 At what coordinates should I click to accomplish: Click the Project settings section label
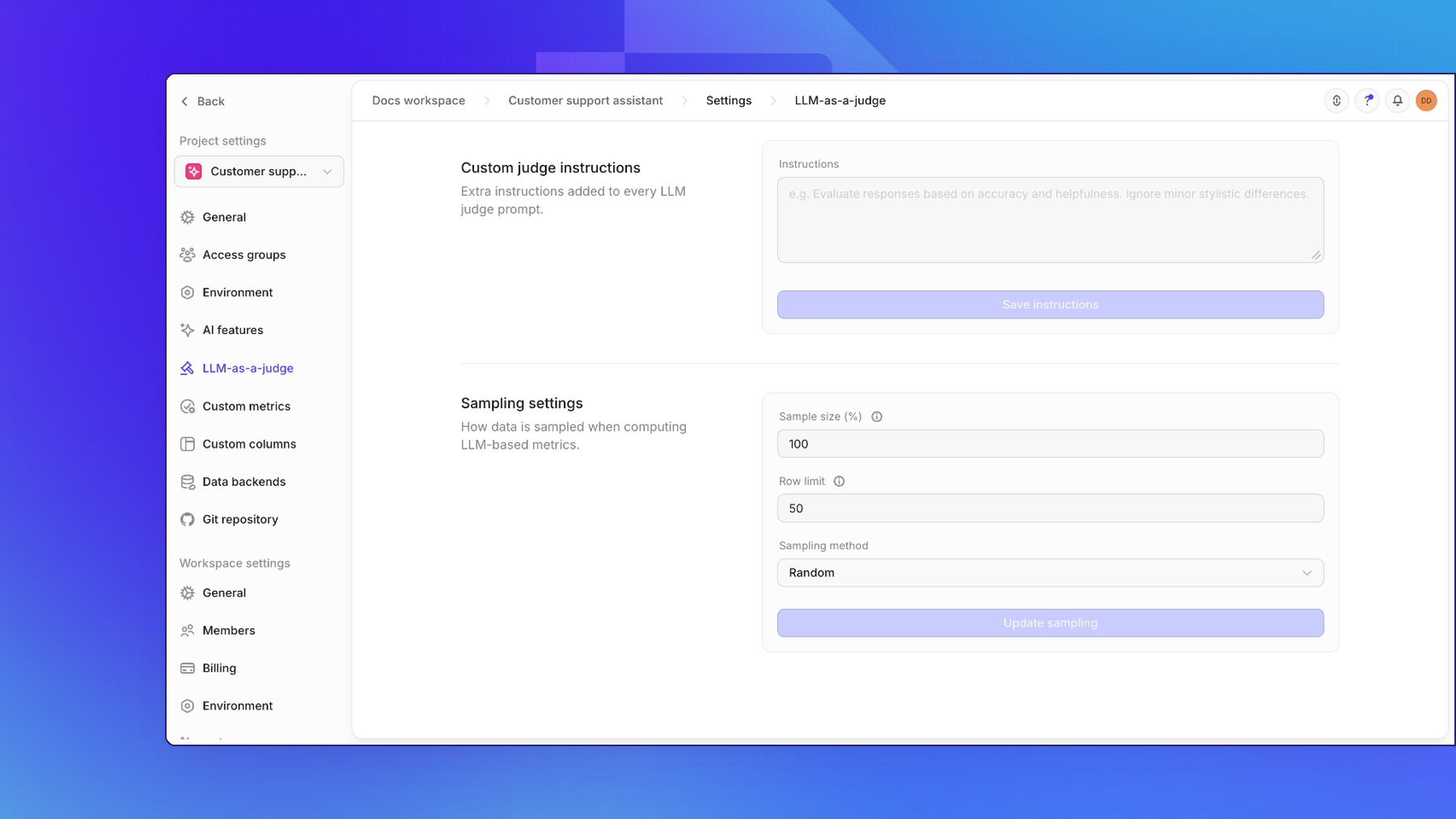coord(222,141)
